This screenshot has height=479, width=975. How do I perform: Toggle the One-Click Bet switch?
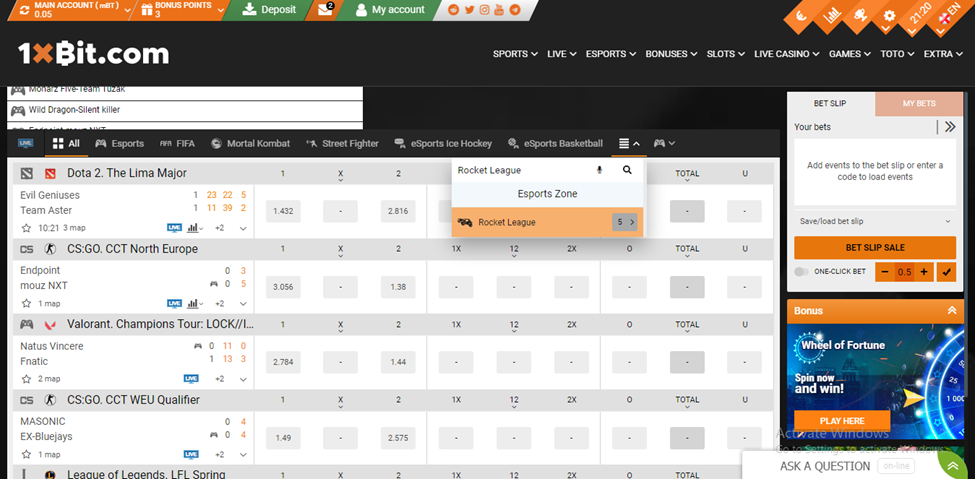pos(802,272)
